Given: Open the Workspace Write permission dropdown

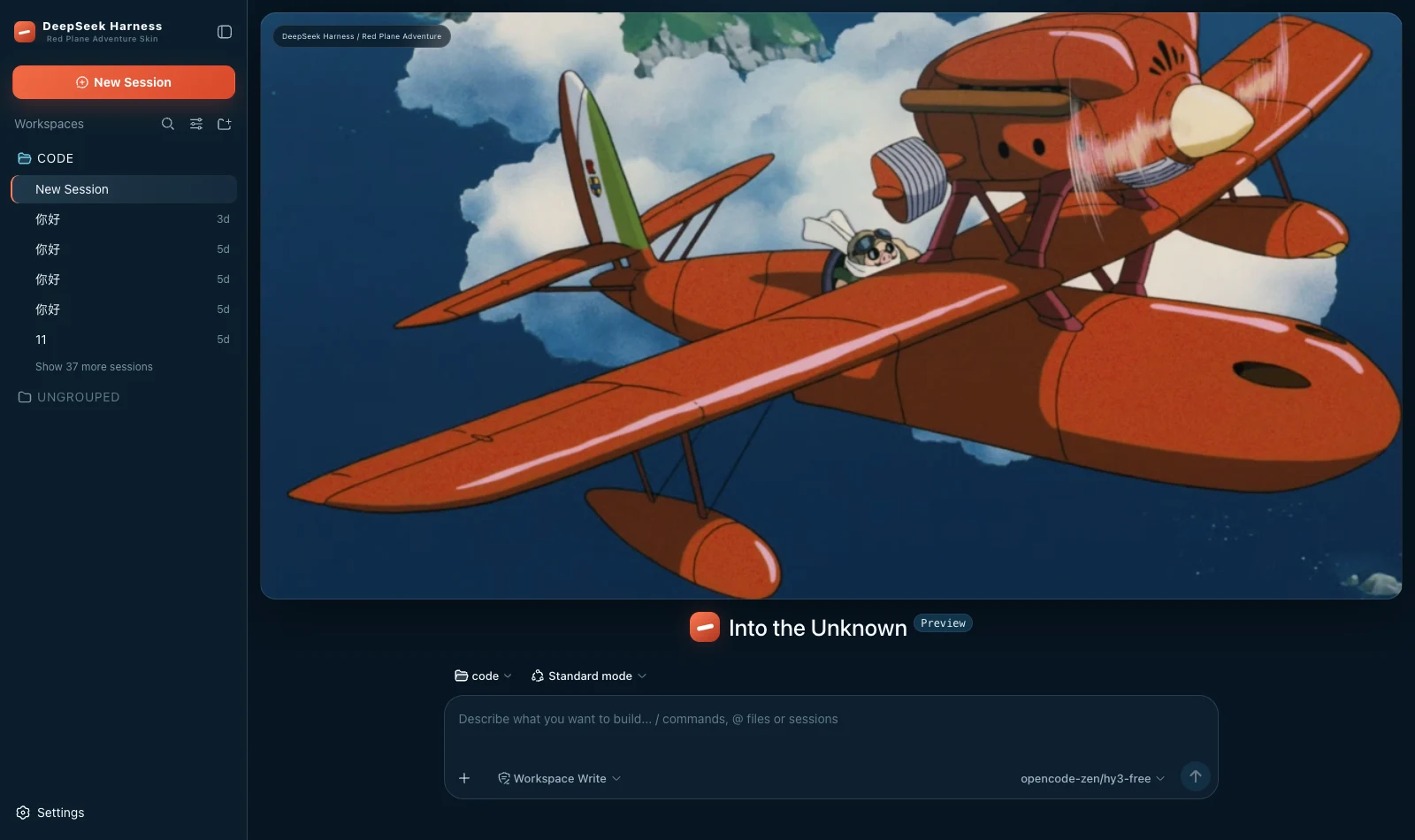Looking at the screenshot, I should pyautogui.click(x=559, y=778).
